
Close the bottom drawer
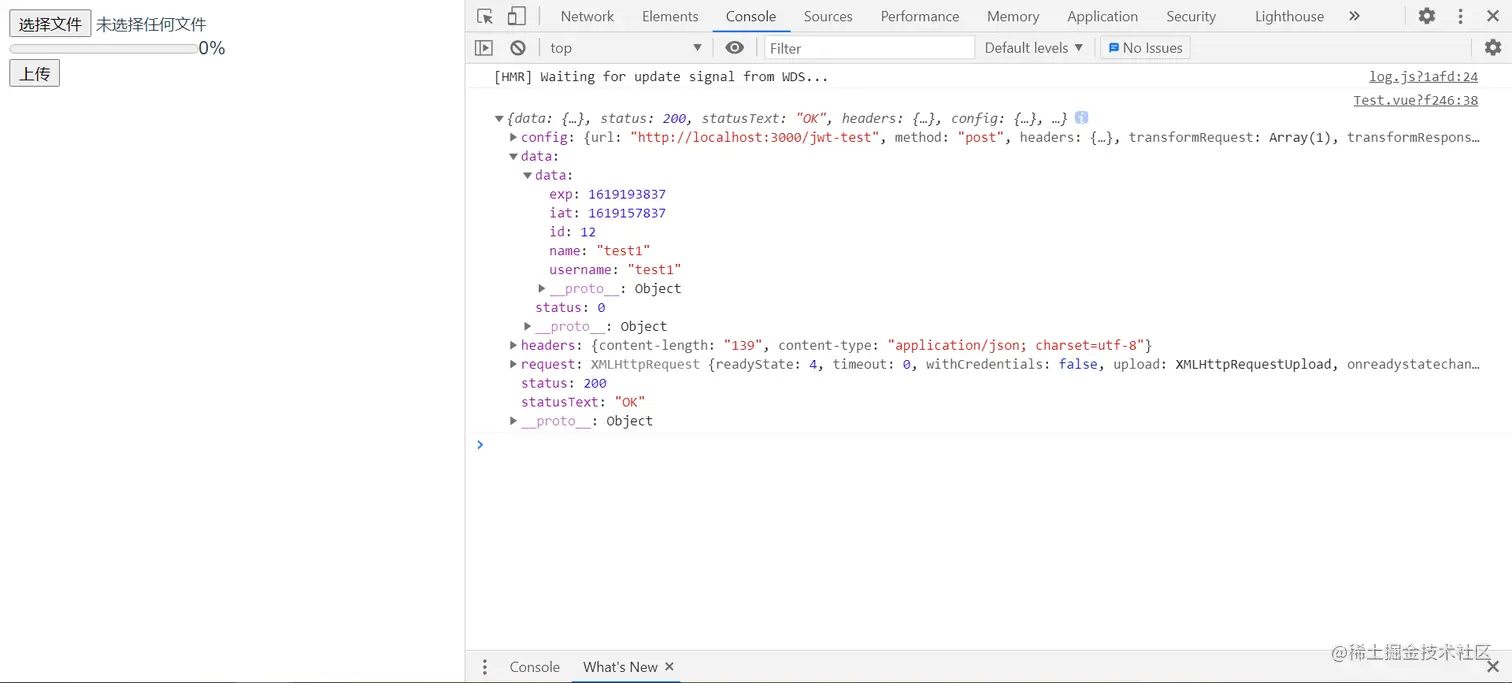click(1493, 667)
